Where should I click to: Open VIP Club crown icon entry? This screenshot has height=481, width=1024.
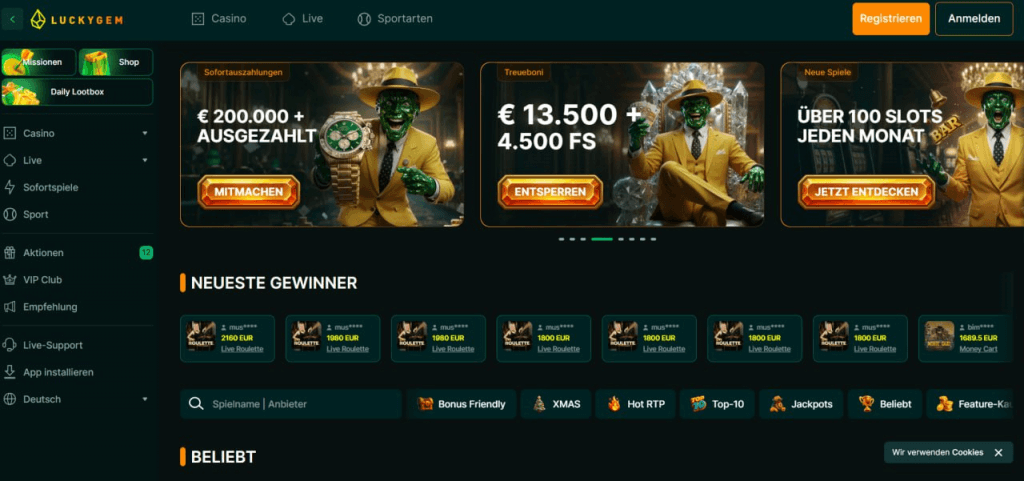10,279
